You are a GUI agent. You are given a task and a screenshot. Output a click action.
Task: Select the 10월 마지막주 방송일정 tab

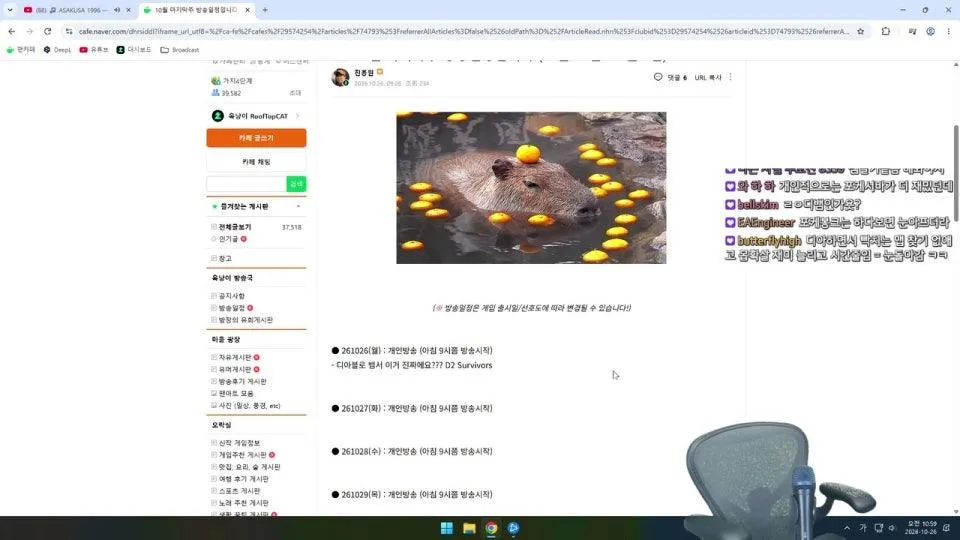pyautogui.click(x=195, y=10)
